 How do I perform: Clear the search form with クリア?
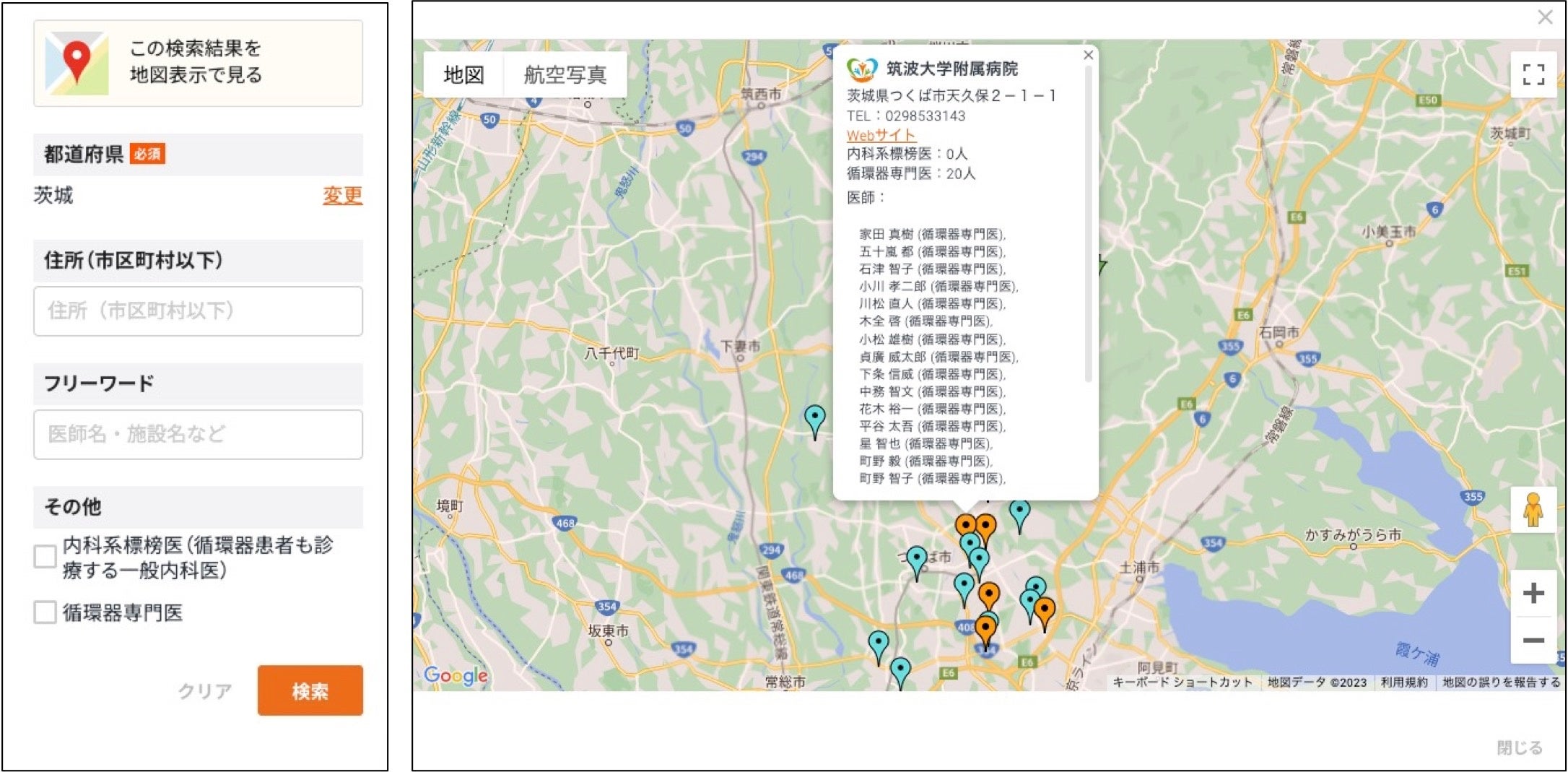pos(205,691)
